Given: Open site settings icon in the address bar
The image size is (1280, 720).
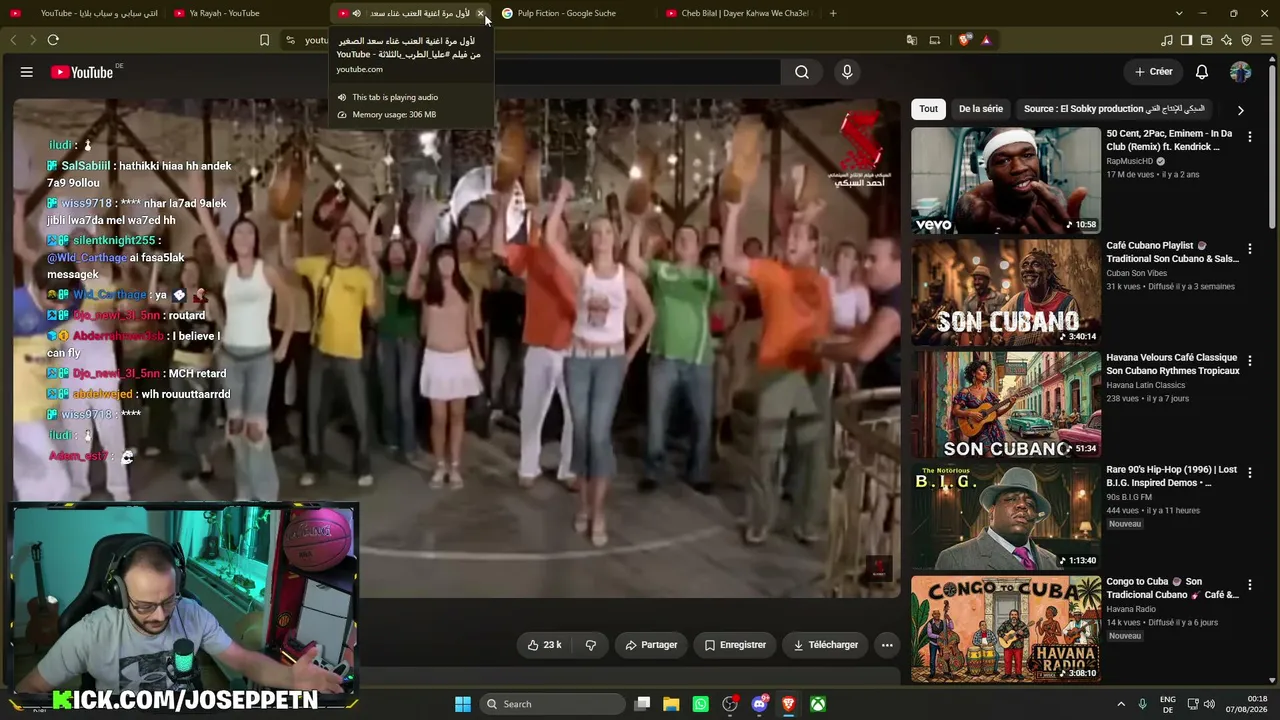Looking at the screenshot, I should click(290, 40).
